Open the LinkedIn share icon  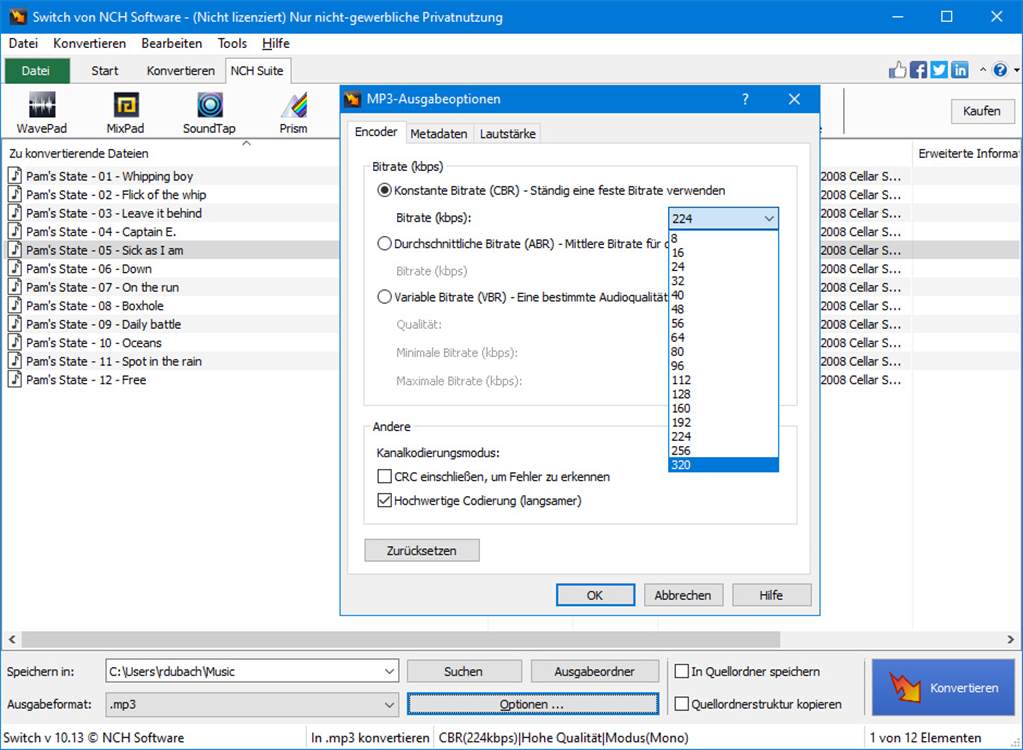tap(960, 70)
